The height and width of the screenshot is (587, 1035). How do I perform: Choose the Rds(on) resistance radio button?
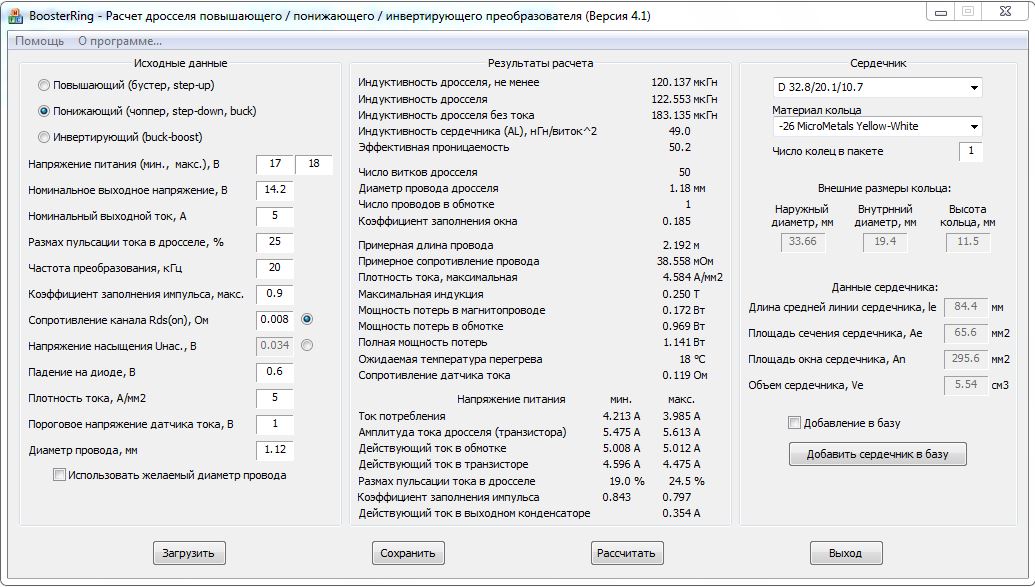(x=307, y=320)
